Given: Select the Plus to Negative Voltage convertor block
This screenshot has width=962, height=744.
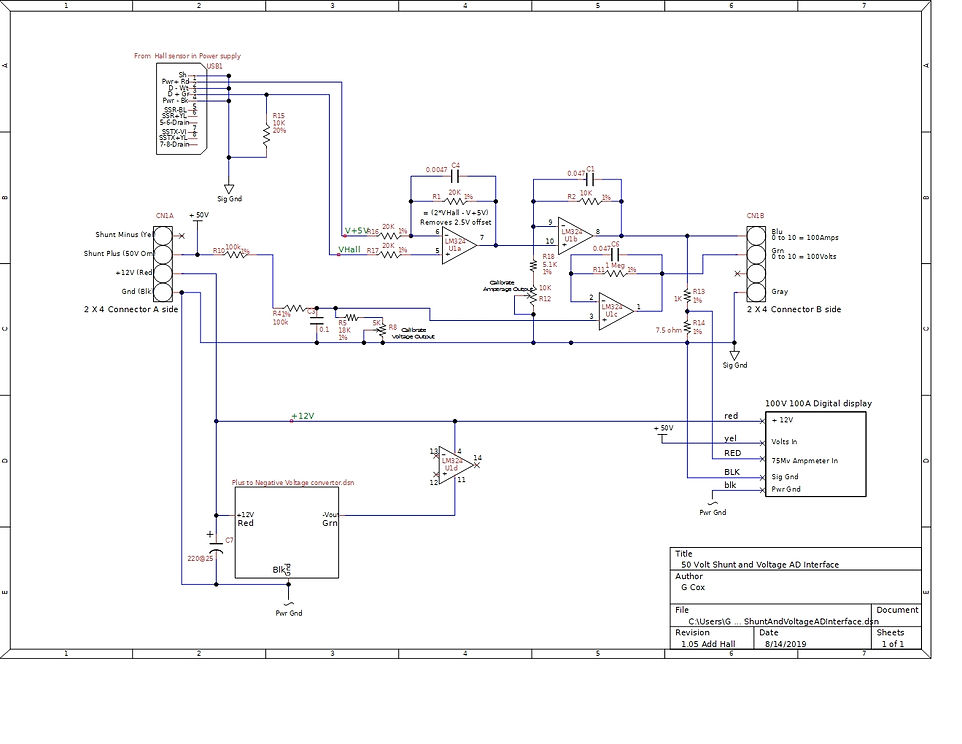Looking at the screenshot, I should (287, 532).
